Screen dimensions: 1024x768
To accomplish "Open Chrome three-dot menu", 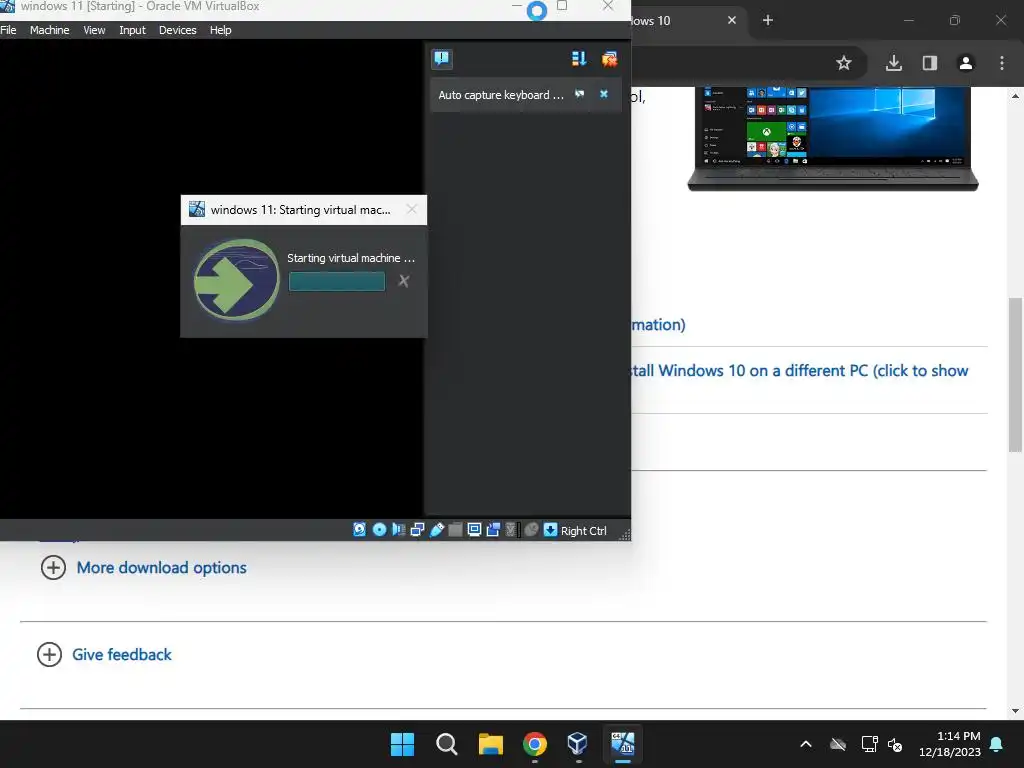I will pos(1002,63).
